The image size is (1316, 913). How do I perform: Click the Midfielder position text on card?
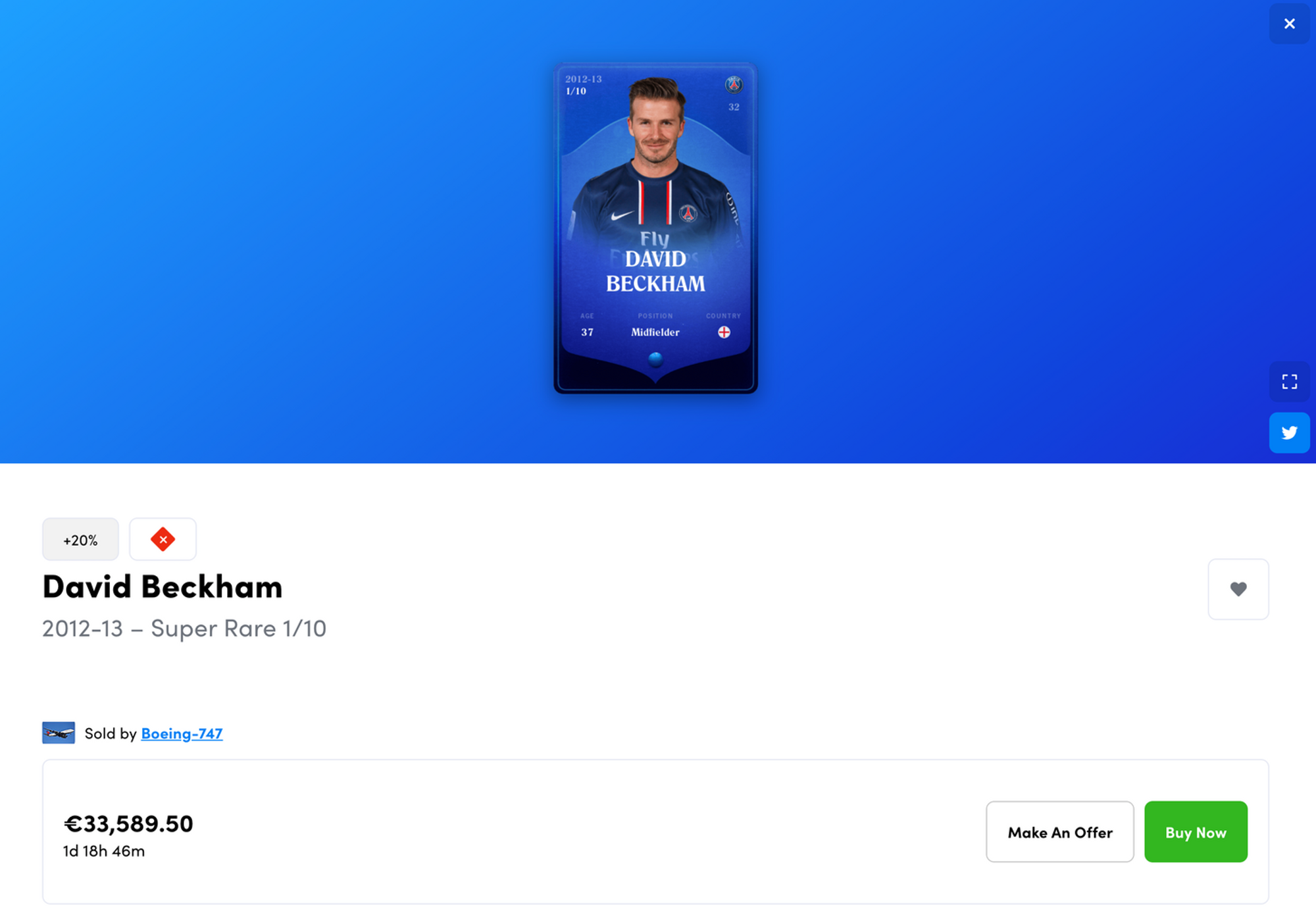[x=655, y=332]
